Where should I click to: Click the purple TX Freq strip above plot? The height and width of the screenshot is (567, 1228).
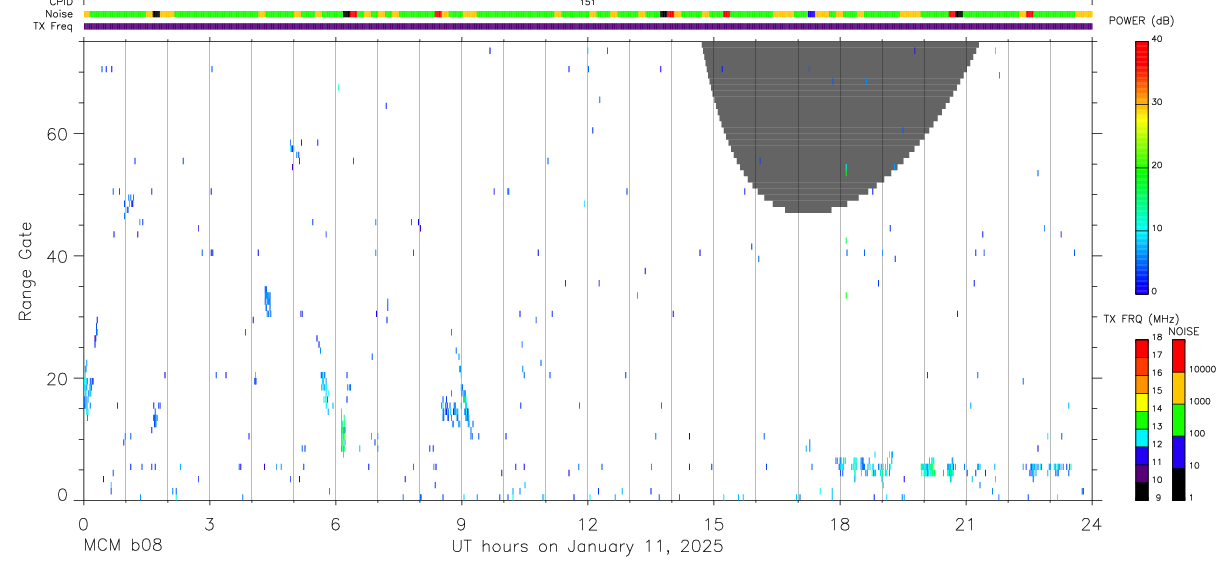(587, 26)
